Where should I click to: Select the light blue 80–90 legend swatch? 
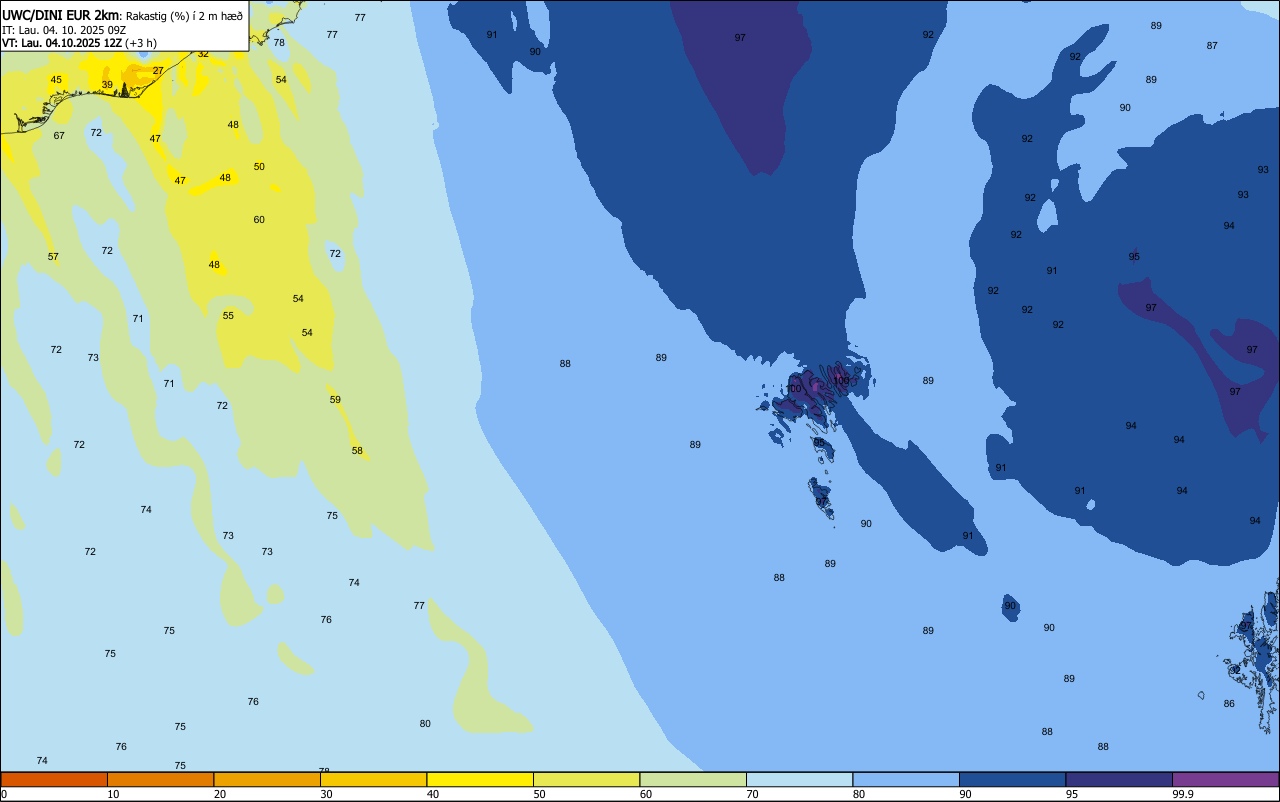click(x=906, y=779)
